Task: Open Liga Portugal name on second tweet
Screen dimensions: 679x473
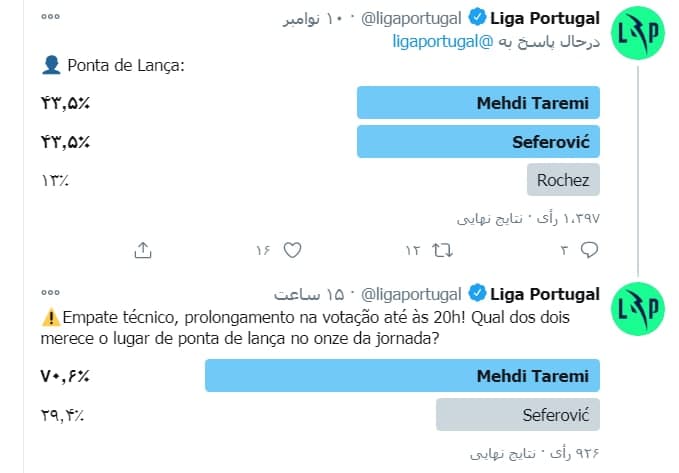Action: (x=545, y=294)
